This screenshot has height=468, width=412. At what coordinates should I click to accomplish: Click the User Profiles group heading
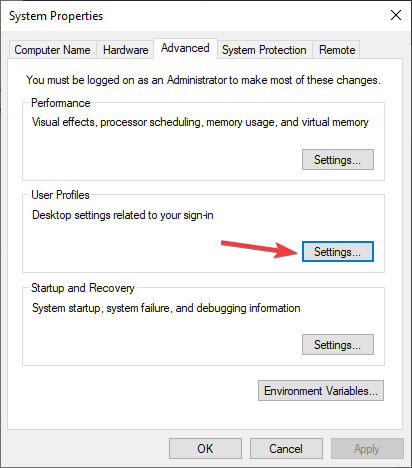(x=60, y=195)
